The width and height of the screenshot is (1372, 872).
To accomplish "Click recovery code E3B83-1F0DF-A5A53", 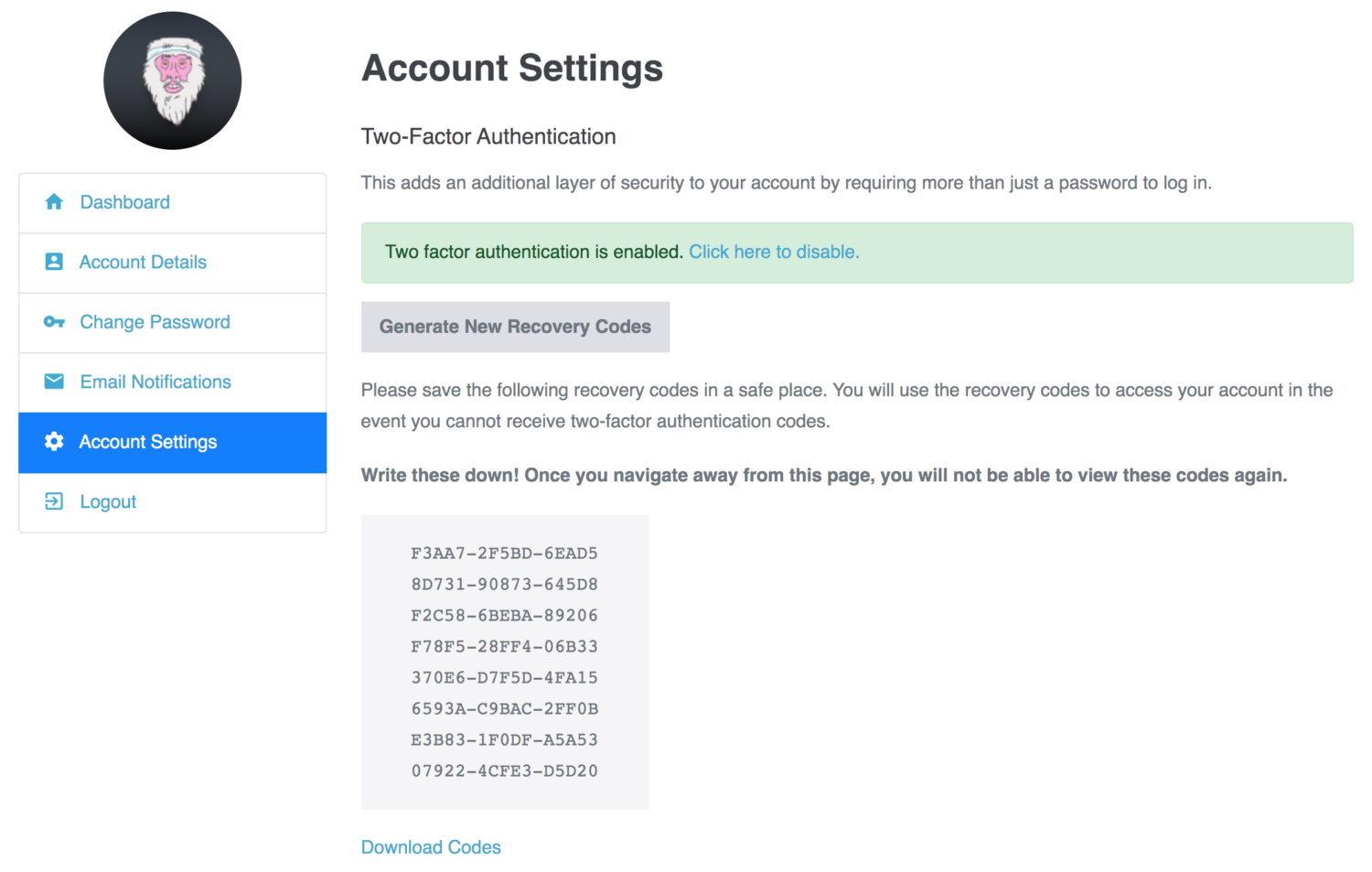I will 504,740.
